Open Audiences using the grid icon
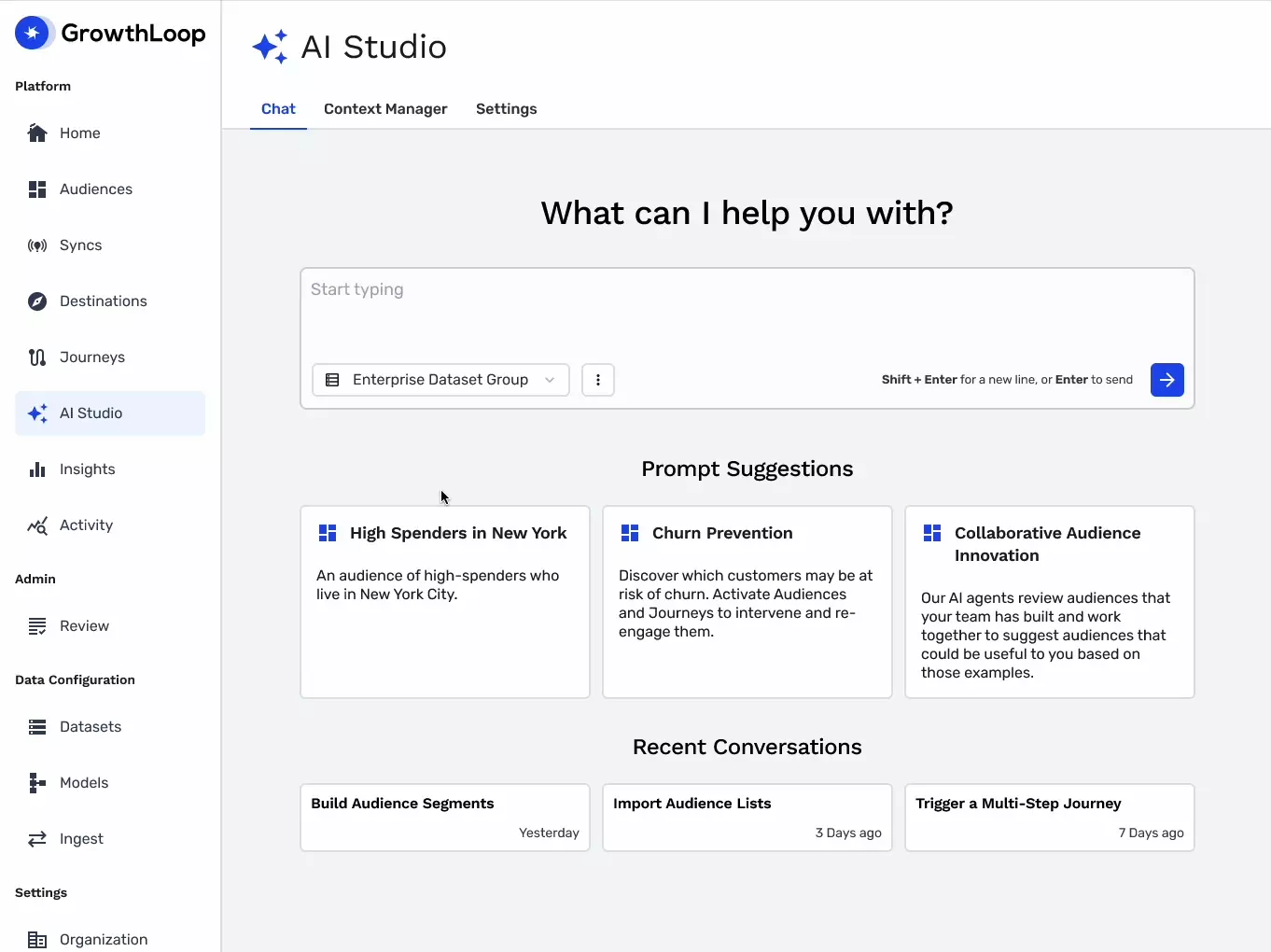 pos(37,189)
